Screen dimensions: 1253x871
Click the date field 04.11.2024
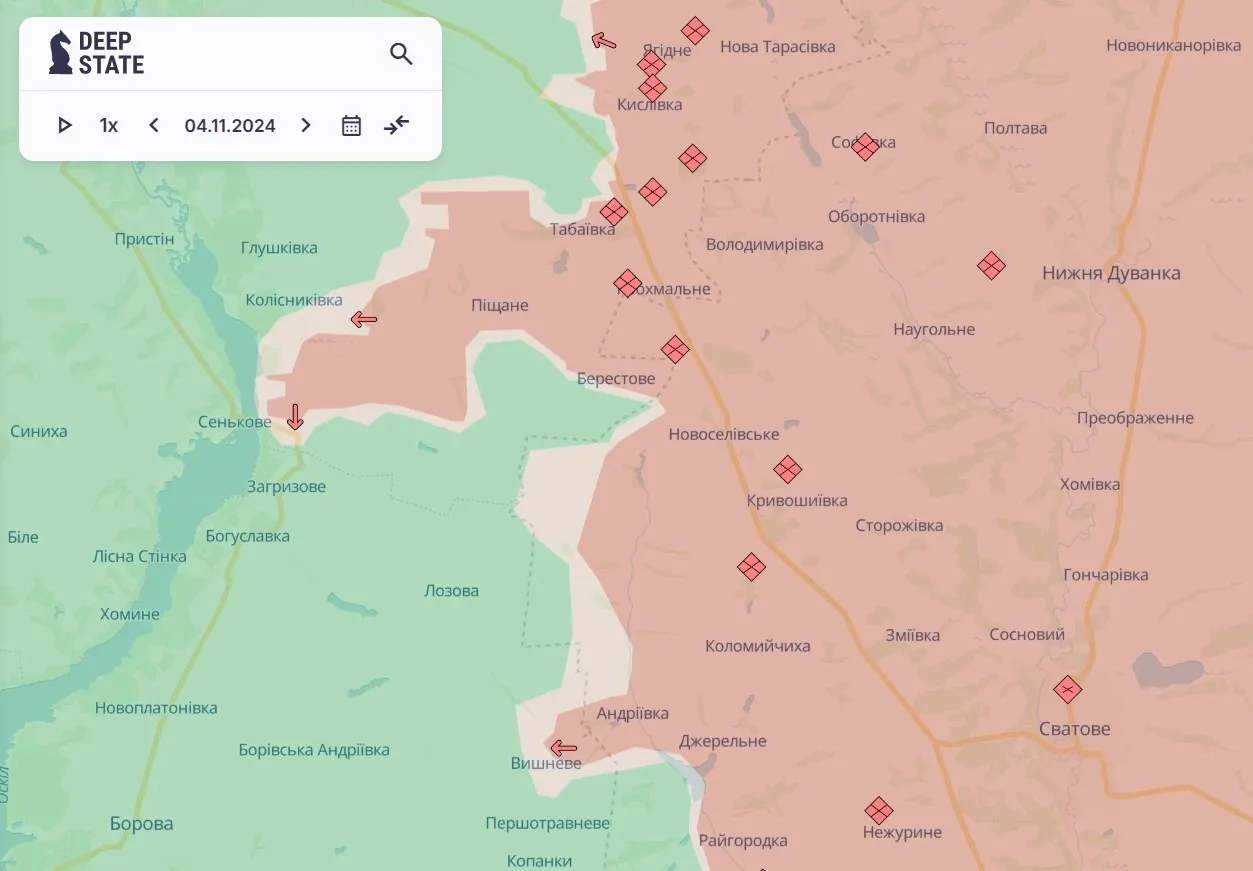coord(230,125)
